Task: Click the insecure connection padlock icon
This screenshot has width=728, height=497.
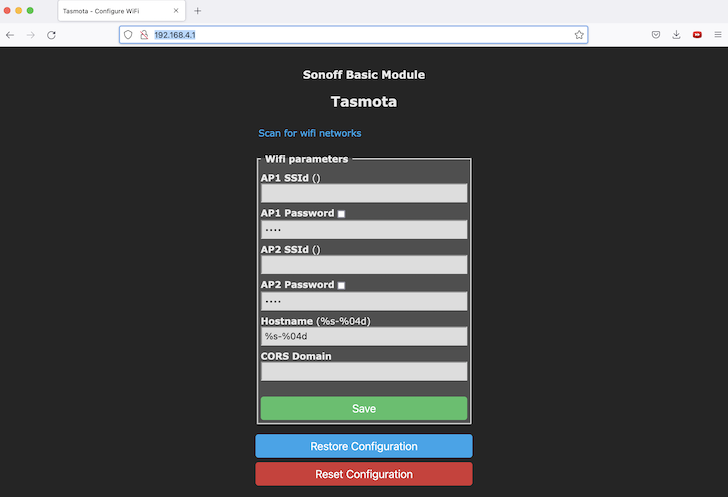Action: point(144,35)
